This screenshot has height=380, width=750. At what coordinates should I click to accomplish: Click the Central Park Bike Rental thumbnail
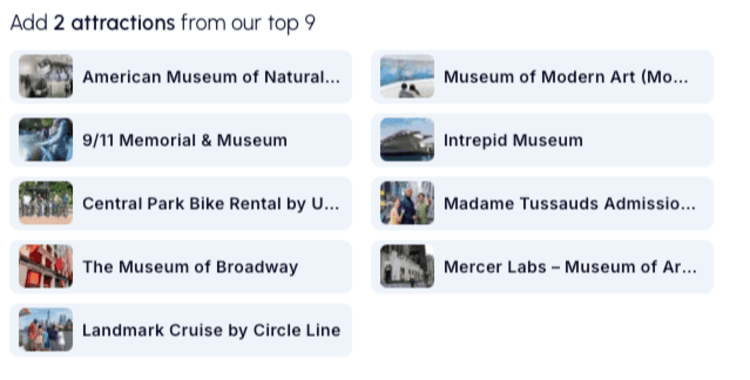coord(46,203)
